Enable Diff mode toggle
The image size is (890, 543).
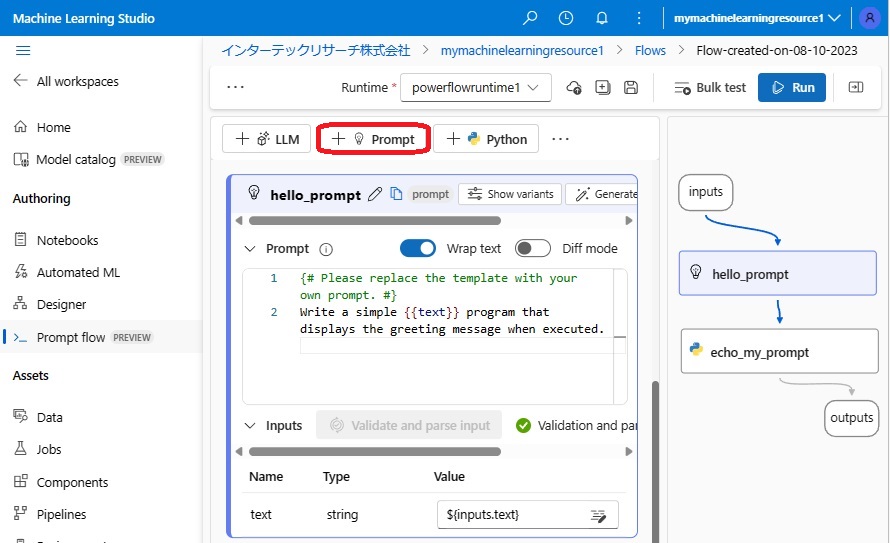(532, 249)
